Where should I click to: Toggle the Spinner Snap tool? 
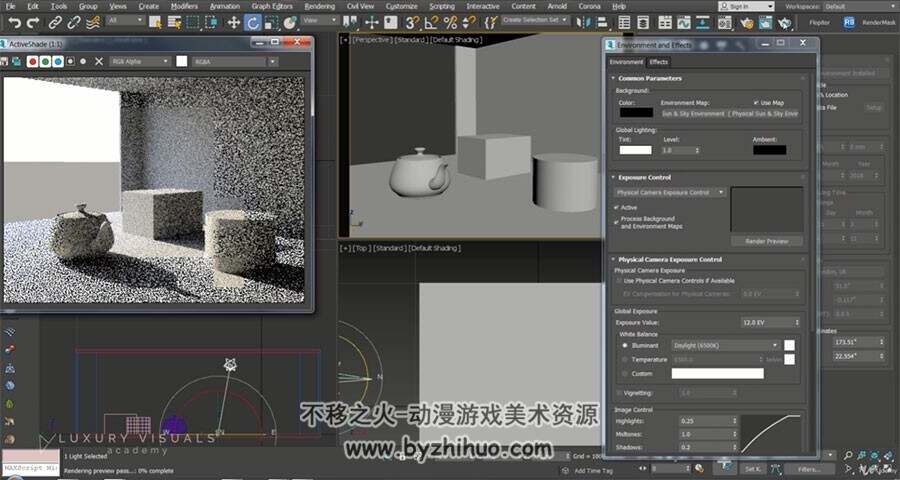point(469,22)
